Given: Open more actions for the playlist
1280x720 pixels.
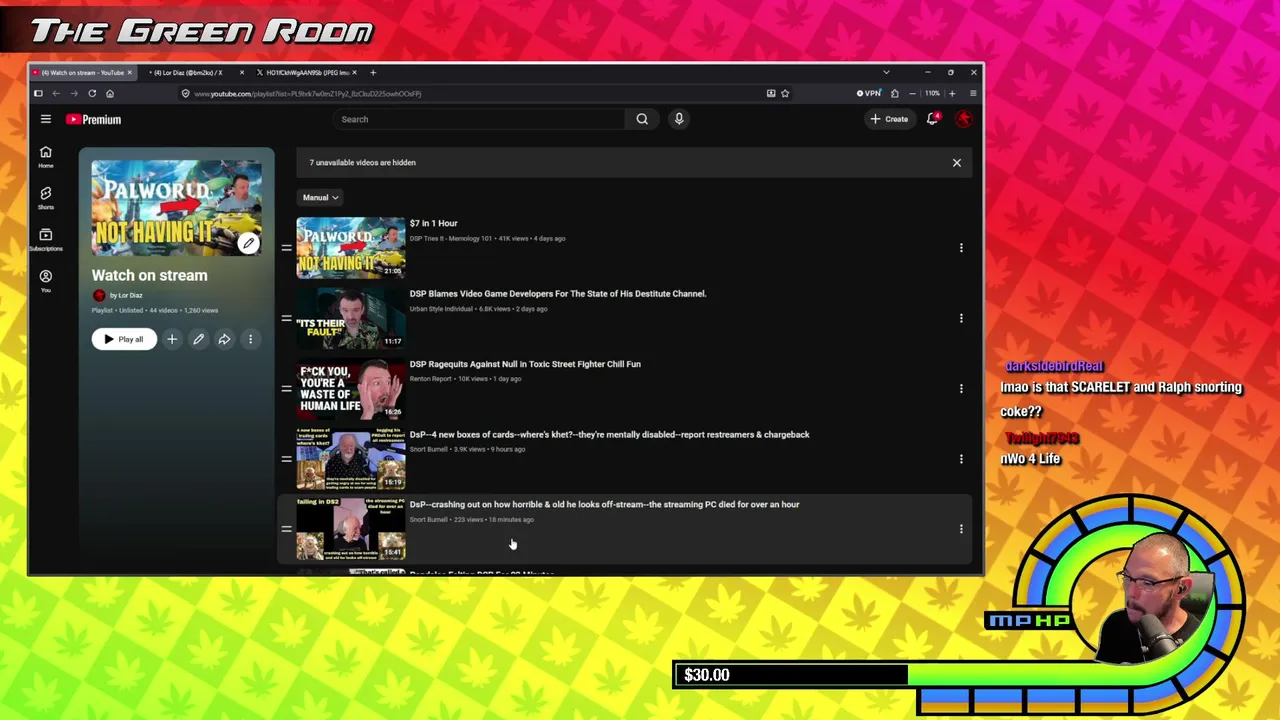Looking at the screenshot, I should [x=251, y=339].
